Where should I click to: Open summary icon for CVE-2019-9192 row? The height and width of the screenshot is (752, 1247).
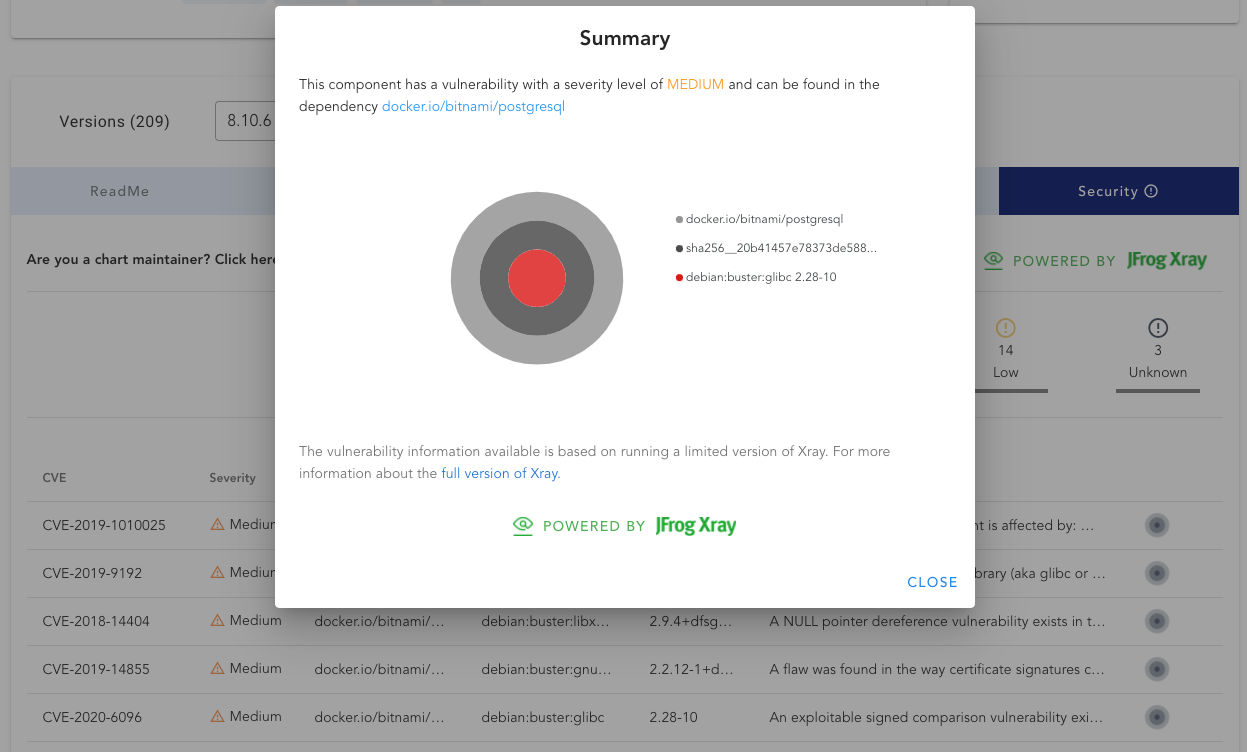pyautogui.click(x=1157, y=573)
